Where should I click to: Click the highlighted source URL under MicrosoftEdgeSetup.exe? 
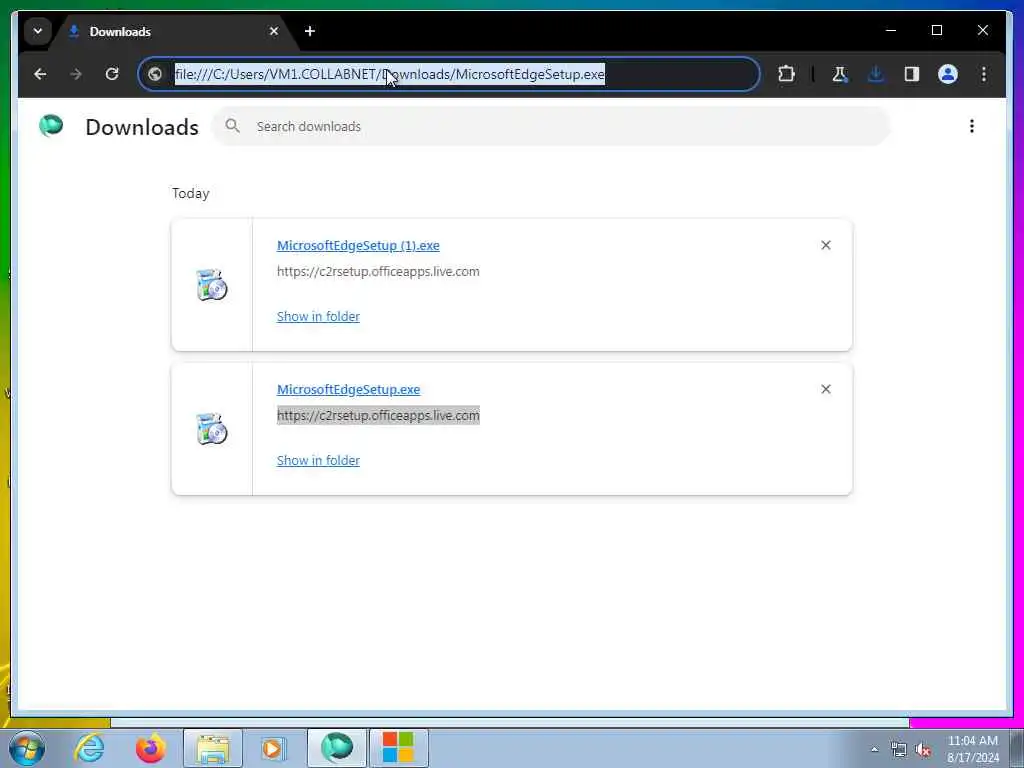click(x=378, y=415)
